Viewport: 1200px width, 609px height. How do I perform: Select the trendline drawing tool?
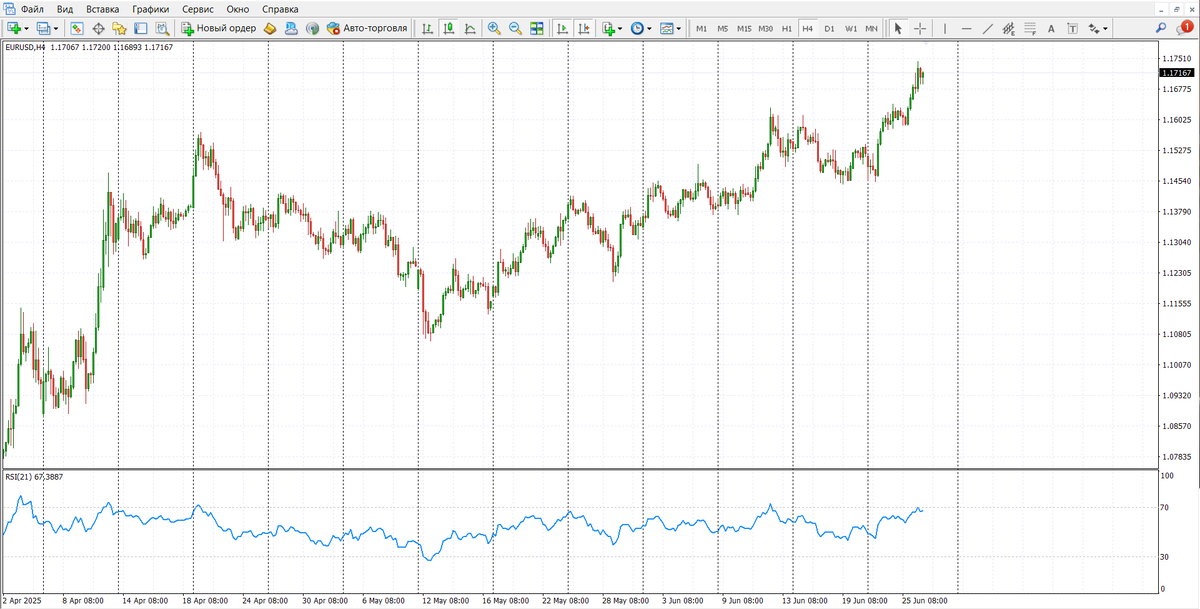(x=988, y=28)
